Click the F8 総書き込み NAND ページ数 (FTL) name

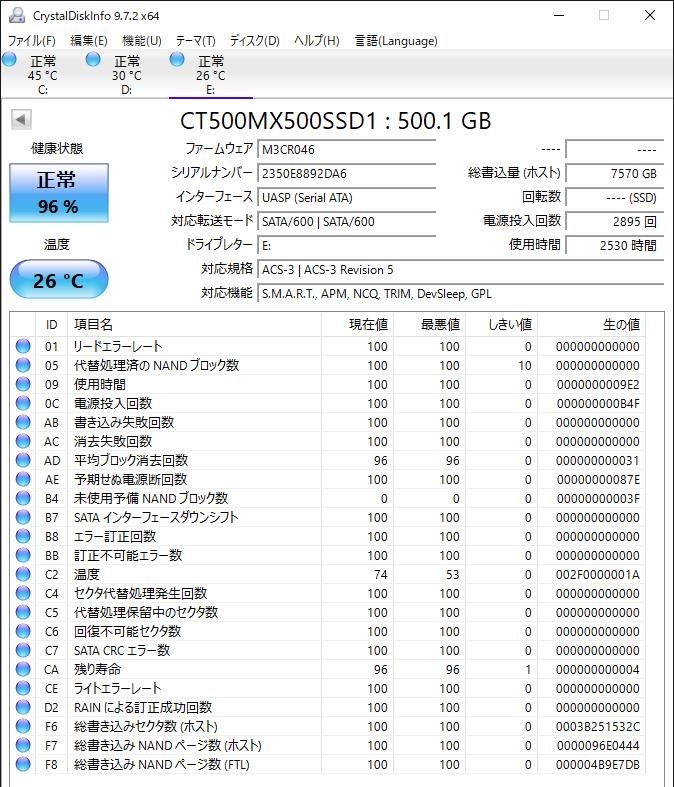point(161,764)
